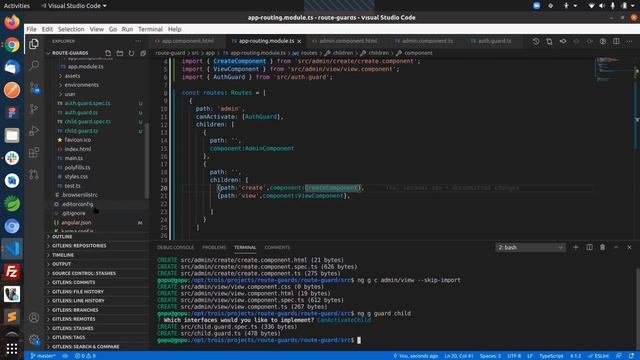Open editor more actions ellipsis
The image size is (640, 360).
pos(629,41)
